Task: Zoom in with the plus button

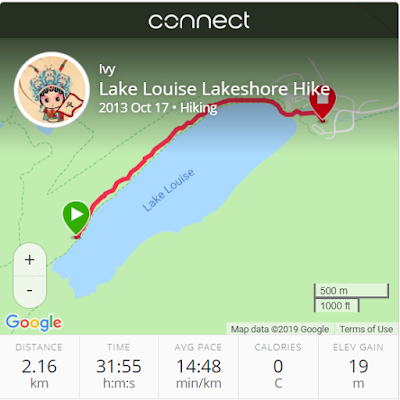Action: [x=30, y=260]
